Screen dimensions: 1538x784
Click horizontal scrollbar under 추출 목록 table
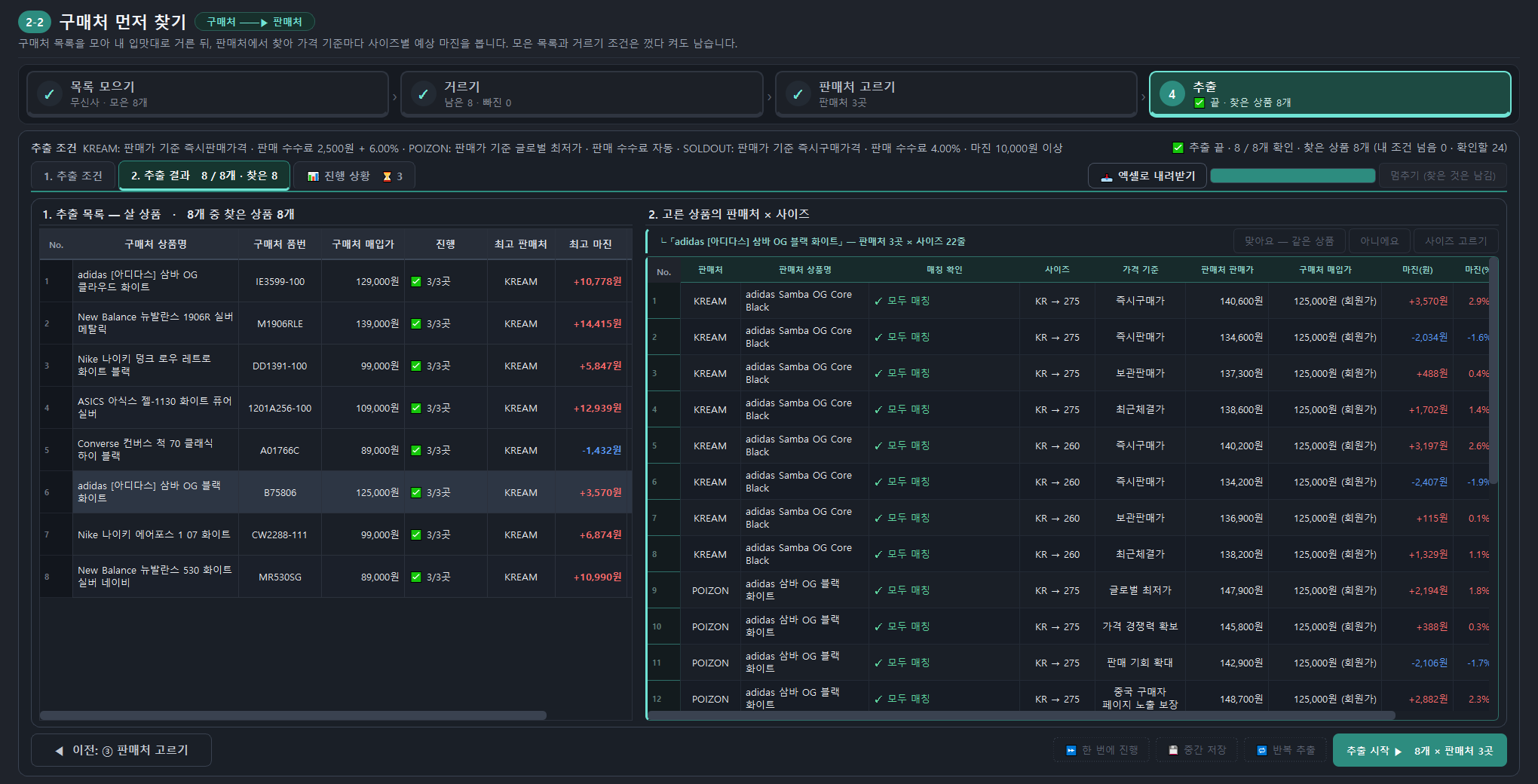(x=293, y=715)
